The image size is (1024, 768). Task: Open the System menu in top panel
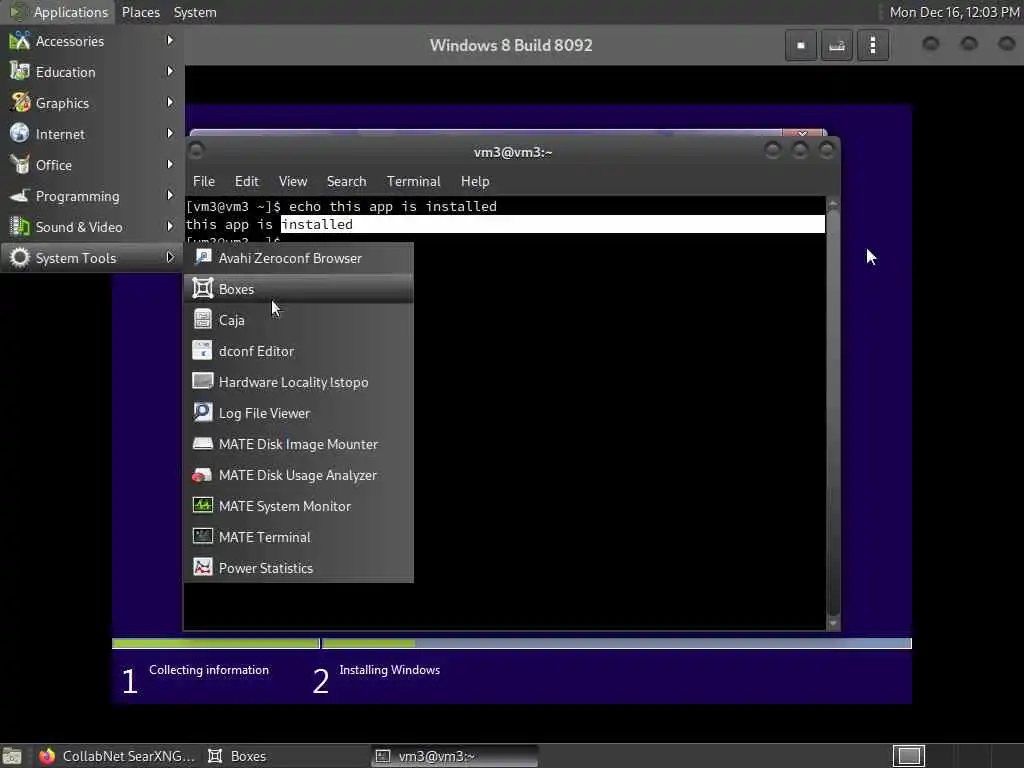pyautogui.click(x=195, y=12)
